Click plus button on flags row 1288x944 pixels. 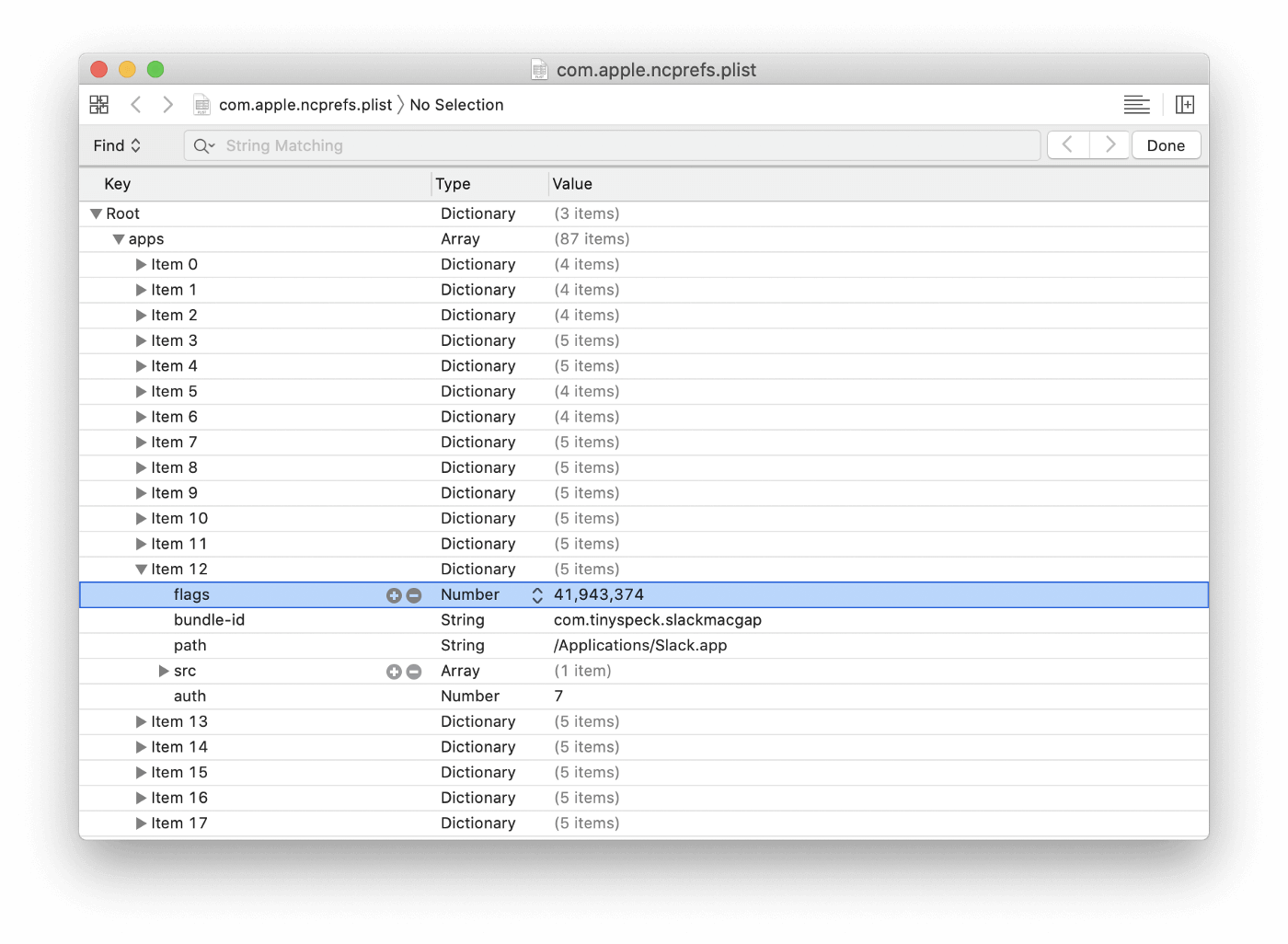click(x=394, y=595)
